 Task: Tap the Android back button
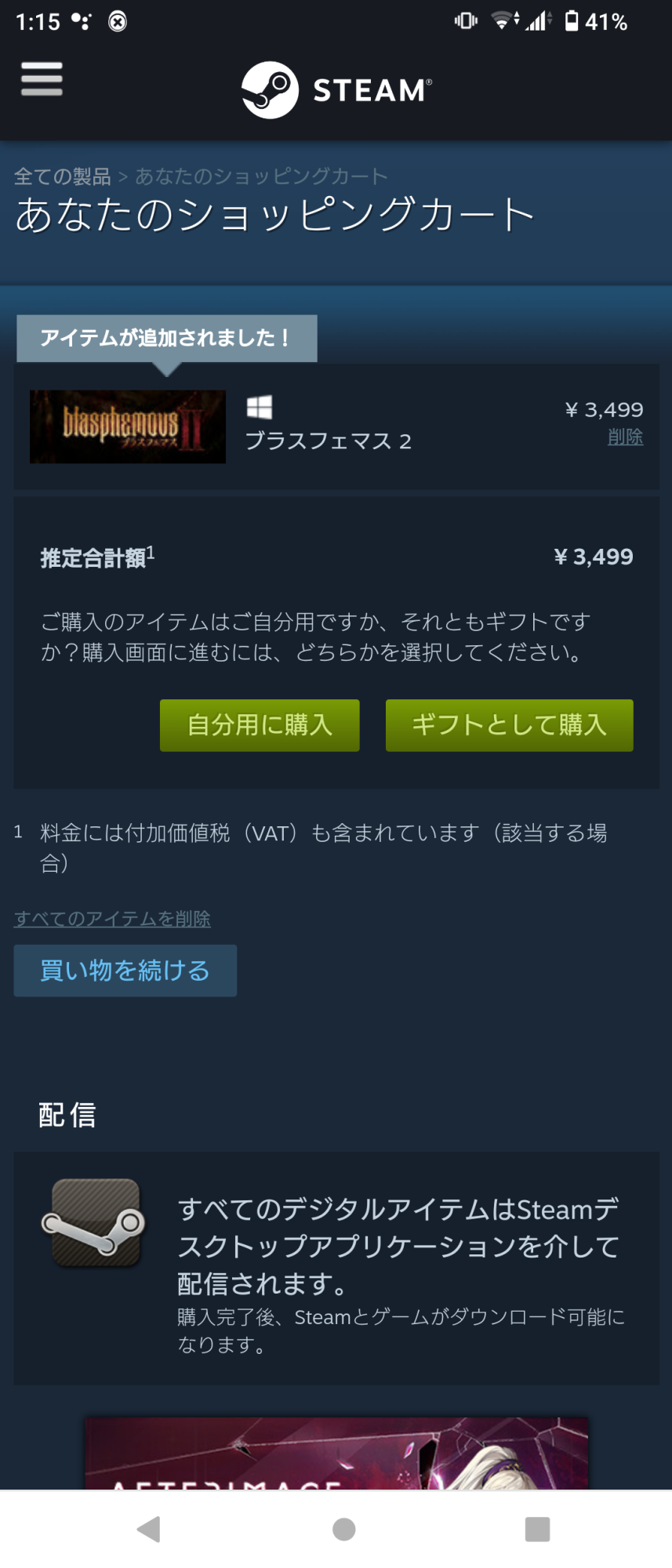pyautogui.click(x=148, y=1529)
